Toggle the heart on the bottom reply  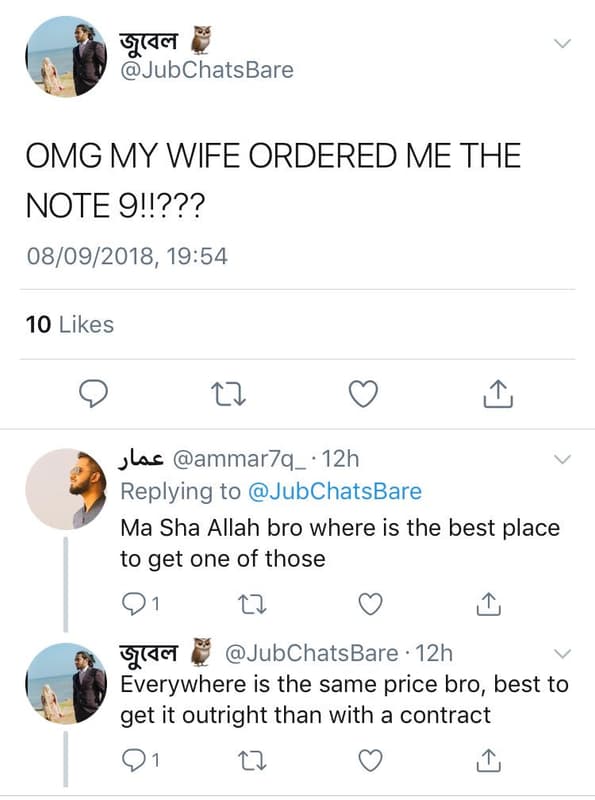371,758
